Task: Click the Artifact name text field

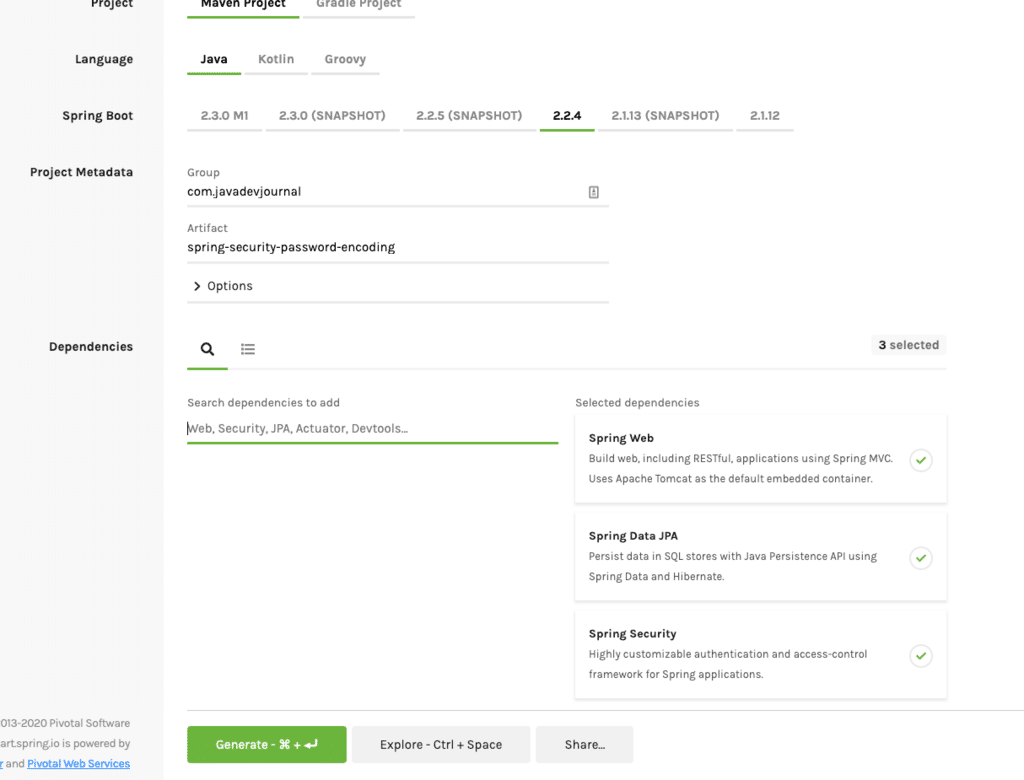Action: point(397,248)
